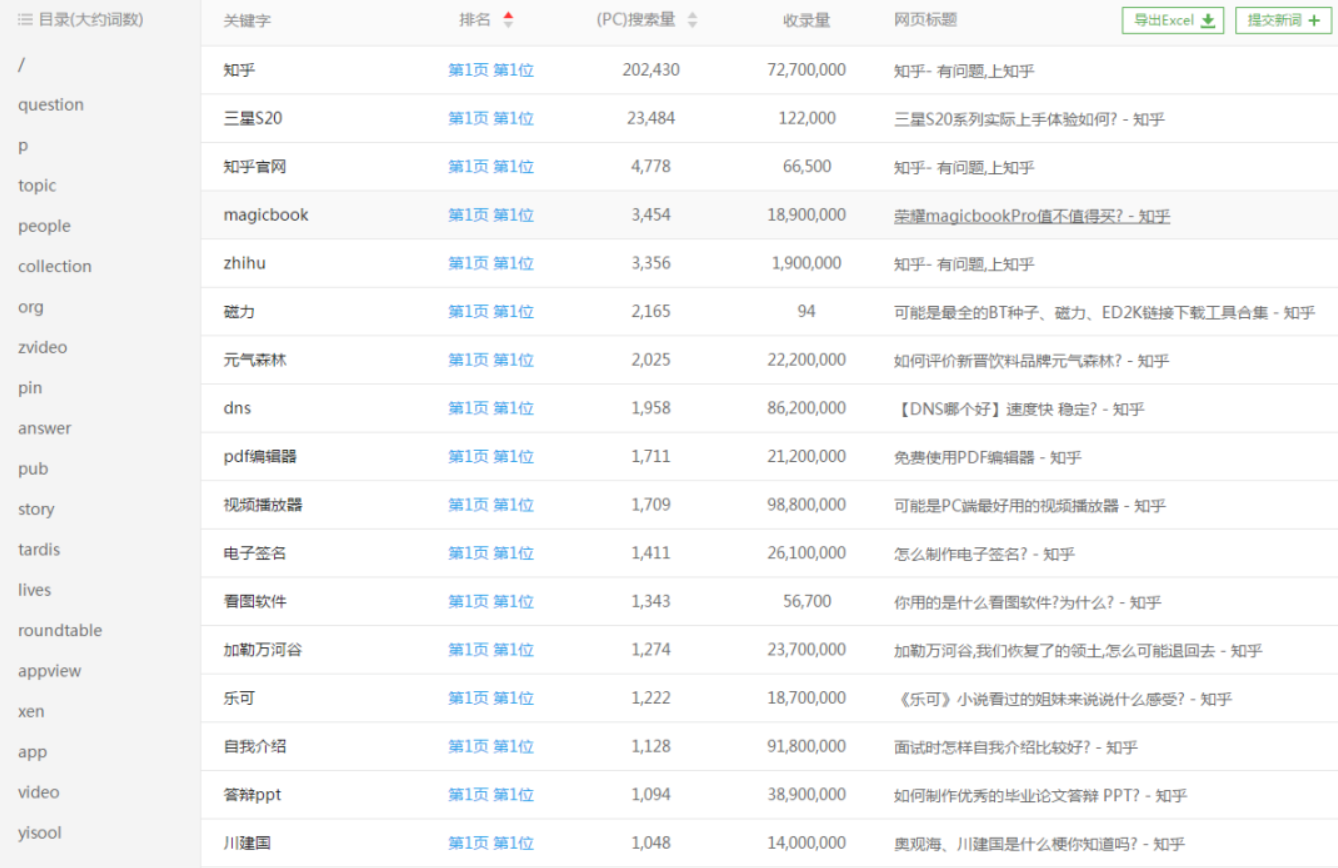Click the indexed count 72,700,000
This screenshot has width=1338, height=868.
[x=807, y=70]
